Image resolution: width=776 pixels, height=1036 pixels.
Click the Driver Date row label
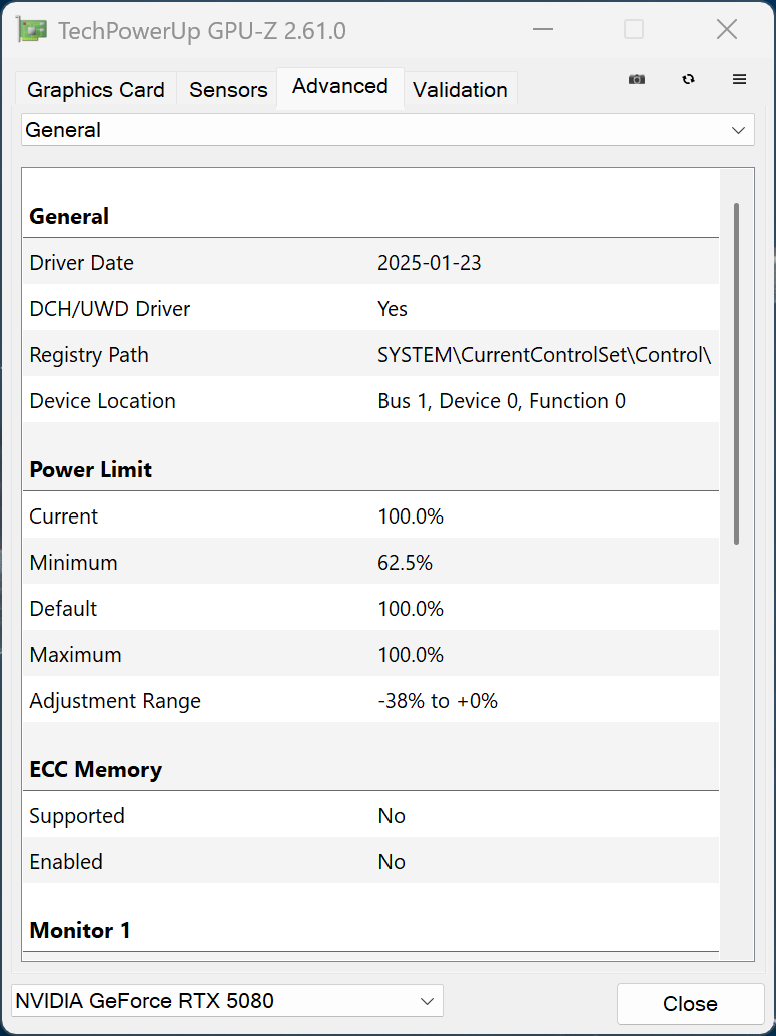[81, 263]
